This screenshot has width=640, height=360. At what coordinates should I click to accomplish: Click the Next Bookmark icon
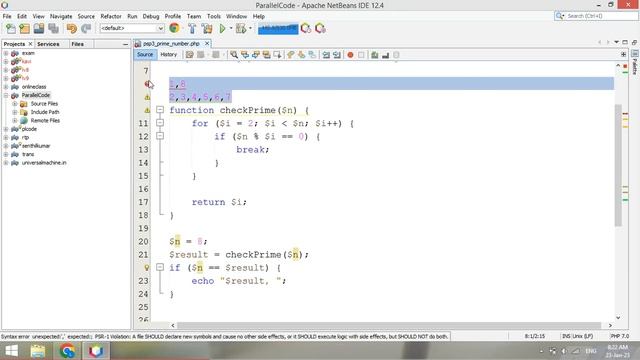pos(302,55)
